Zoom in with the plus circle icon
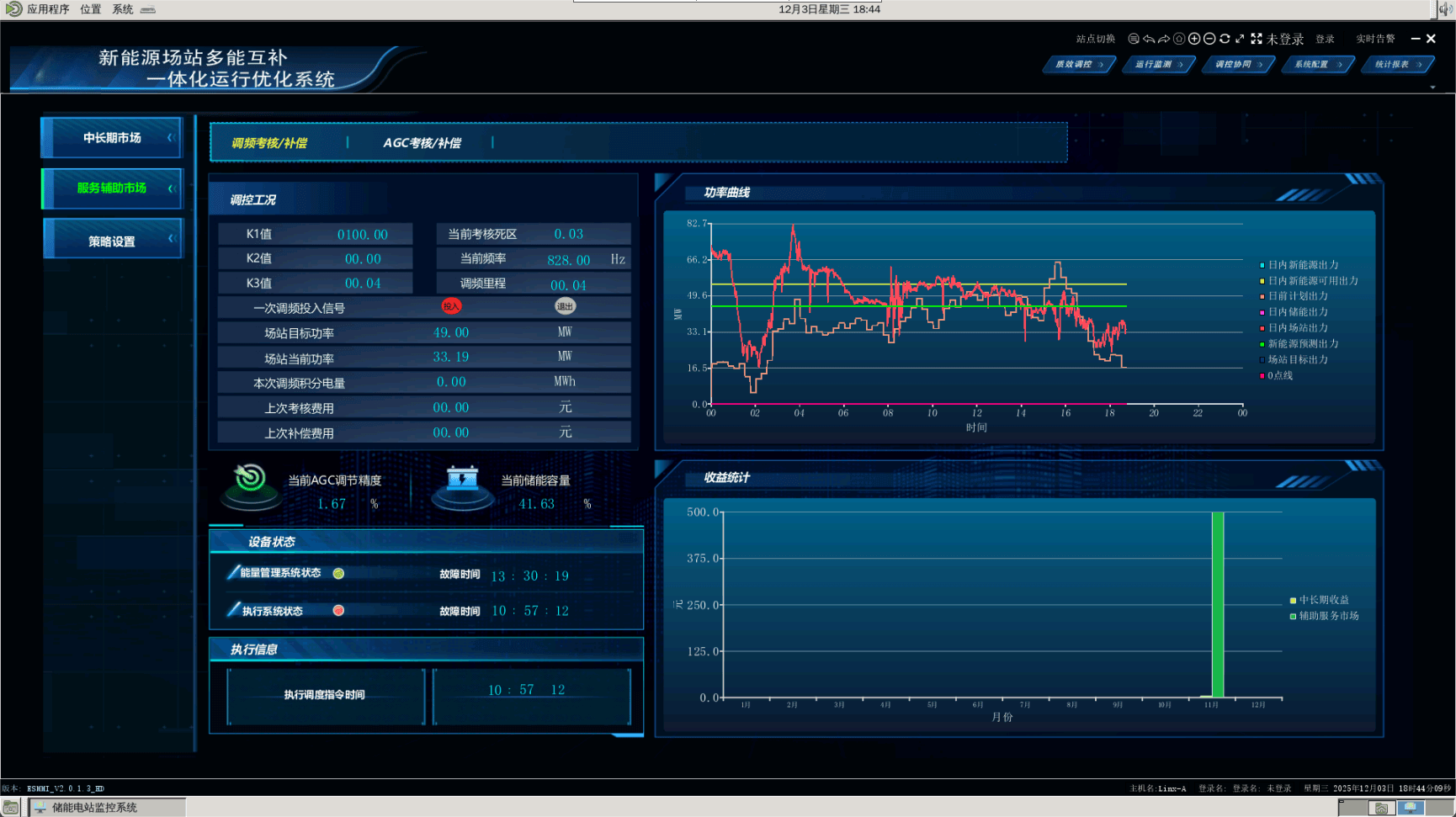Viewport: 1456px width, 817px height. (1194, 39)
